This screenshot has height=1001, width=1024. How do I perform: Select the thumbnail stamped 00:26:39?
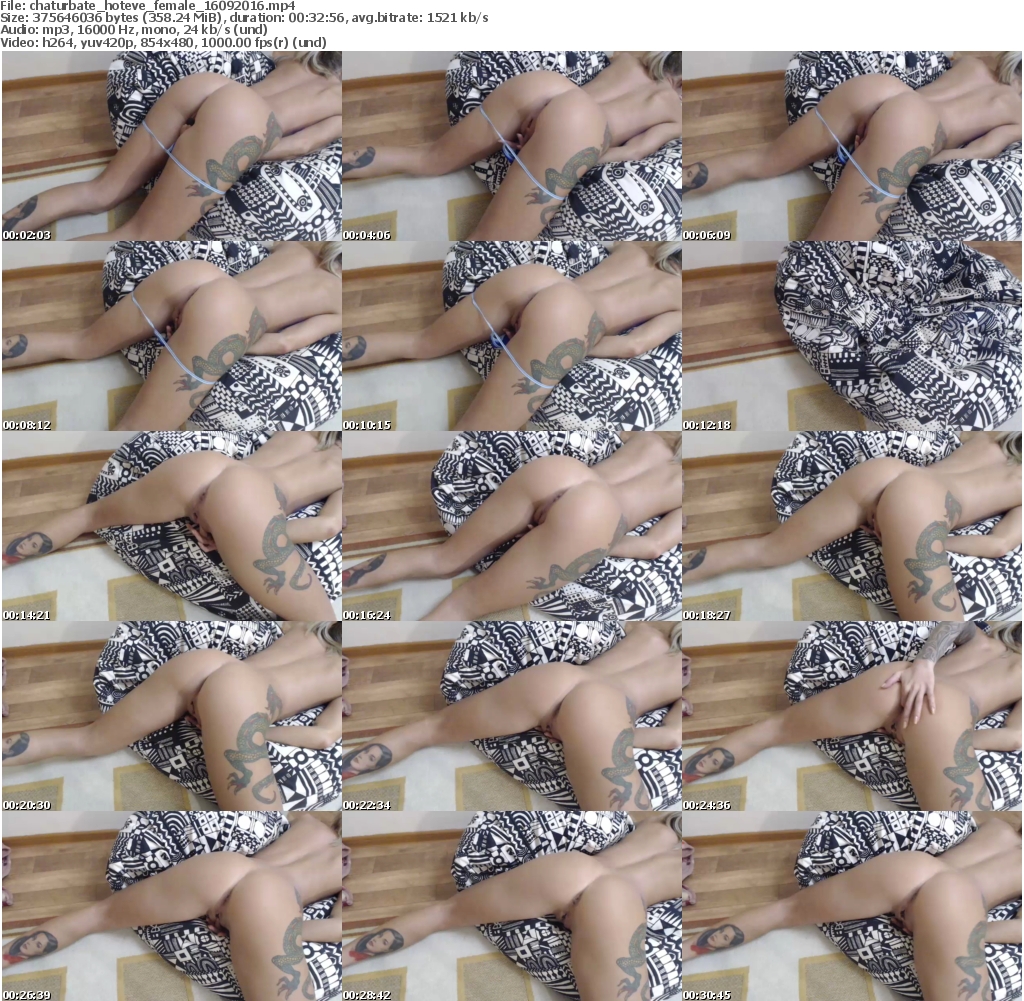click(x=172, y=906)
